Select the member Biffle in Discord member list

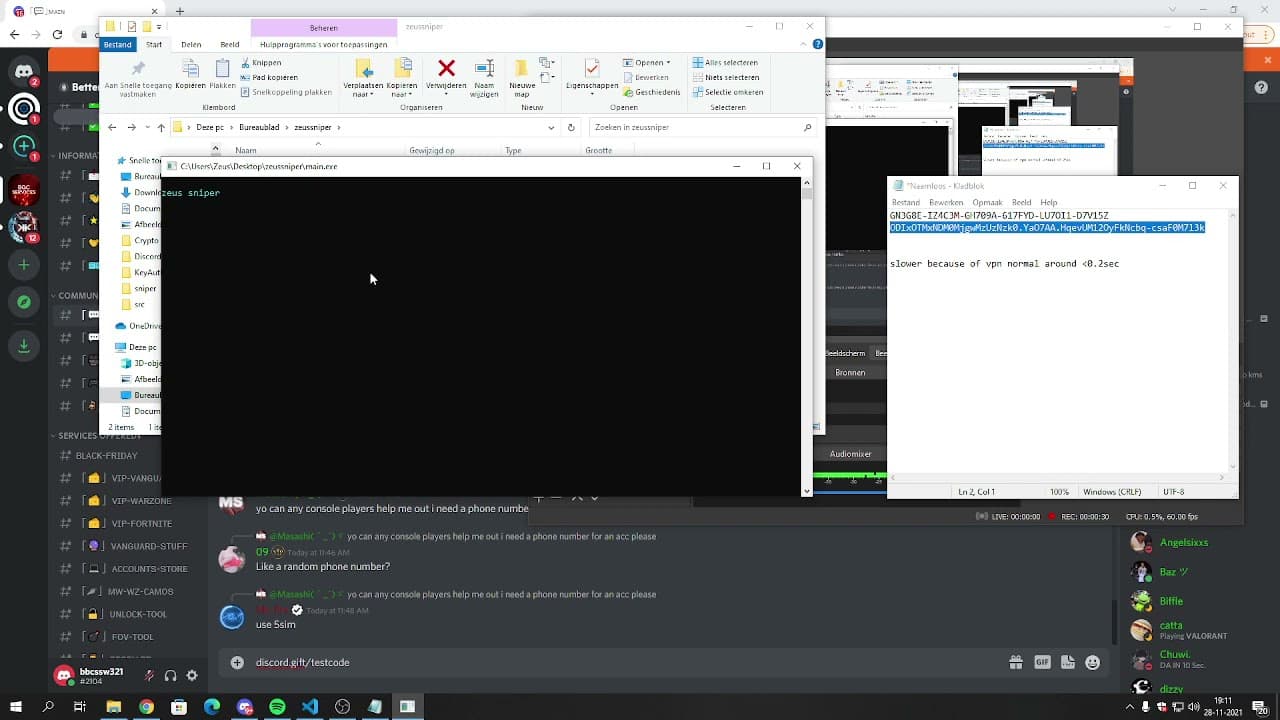coord(1172,601)
